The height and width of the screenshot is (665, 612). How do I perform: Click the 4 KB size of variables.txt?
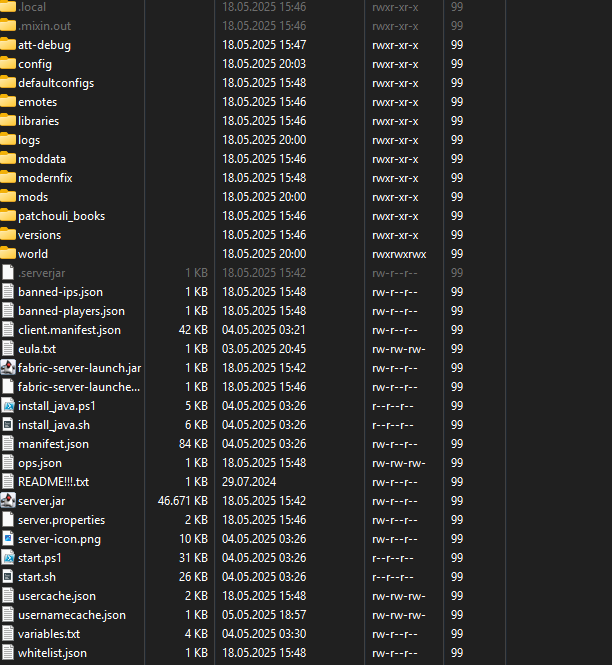[196, 634]
